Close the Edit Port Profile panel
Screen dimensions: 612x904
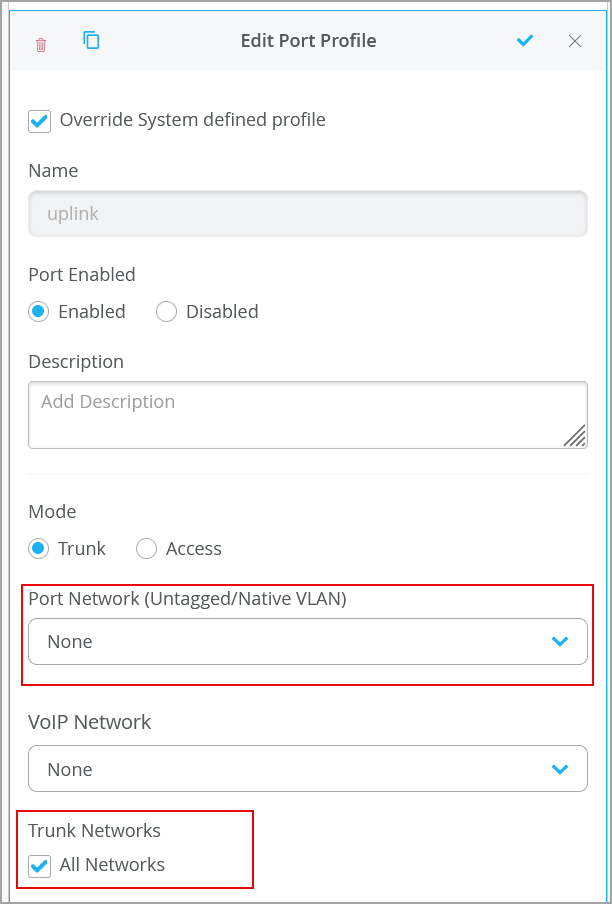[575, 41]
